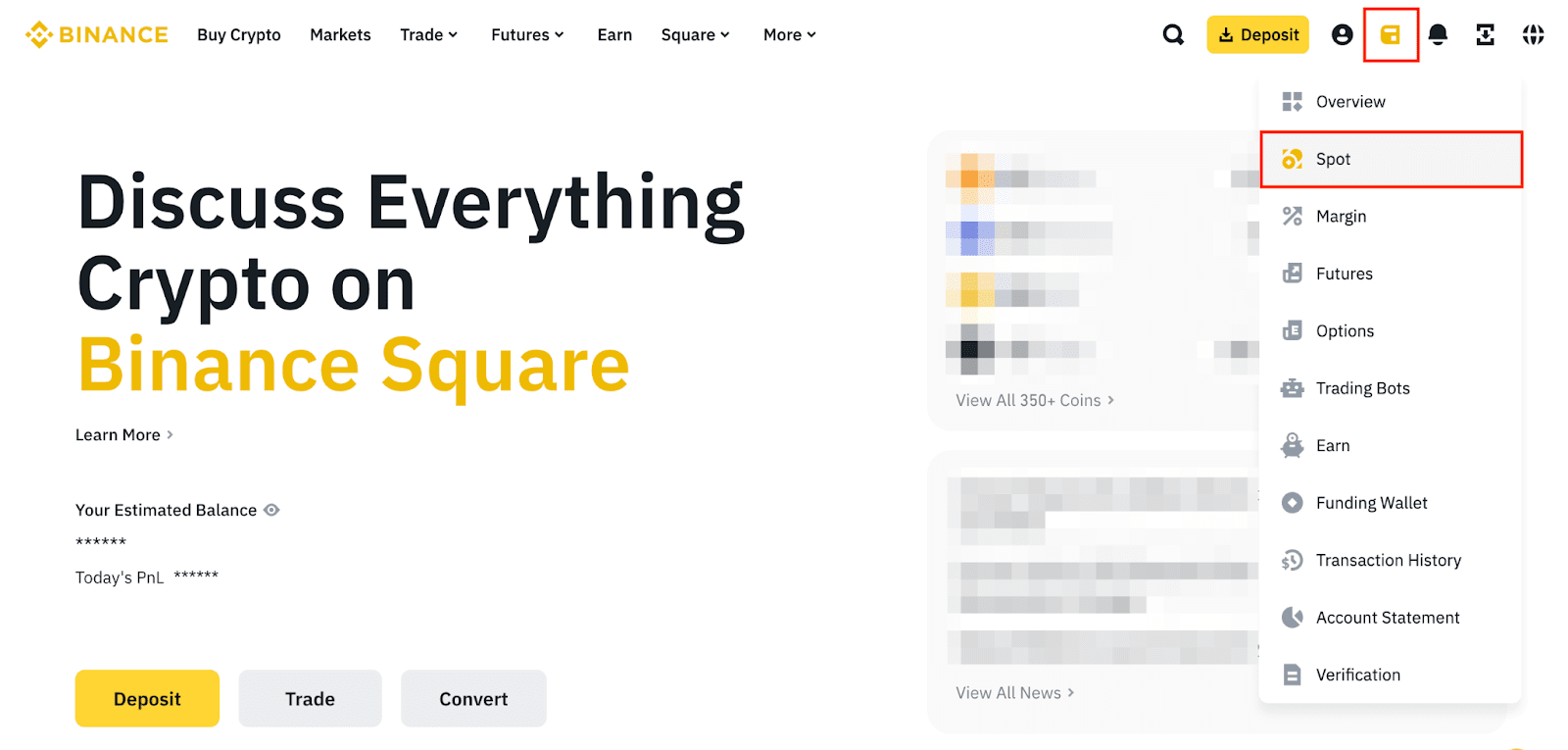
Task: Toggle estimated balance visibility eye
Action: tap(271, 510)
